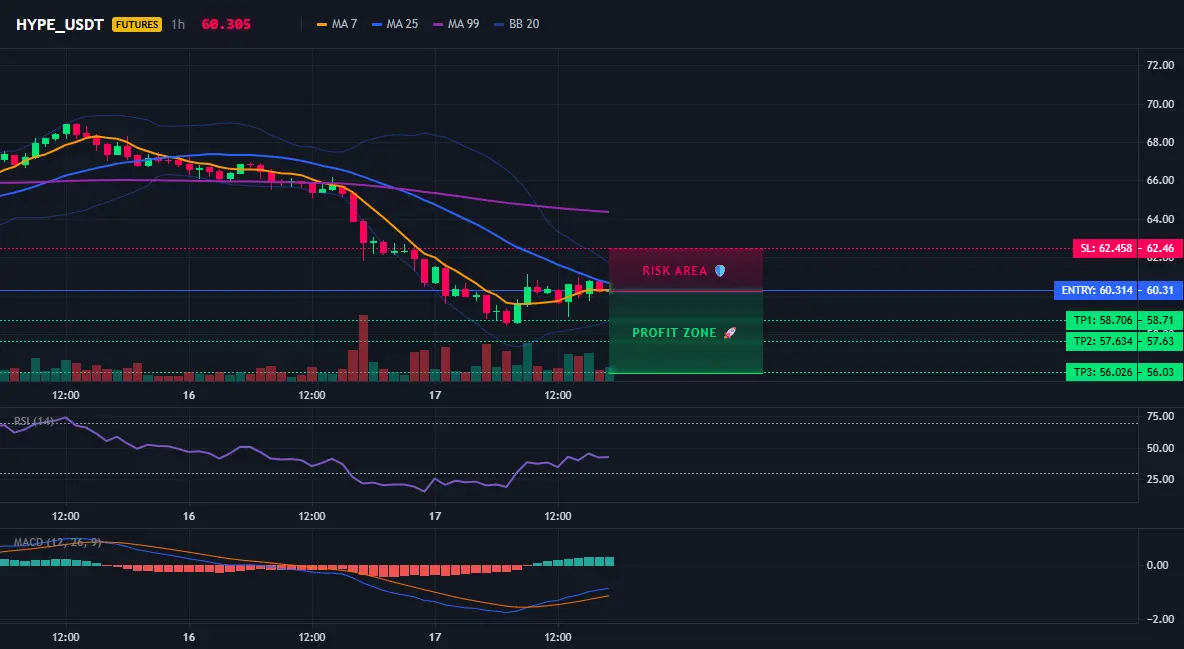Viewport: 1184px width, 649px height.
Task: Click the 64.00 price axis value
Action: tap(1160, 219)
